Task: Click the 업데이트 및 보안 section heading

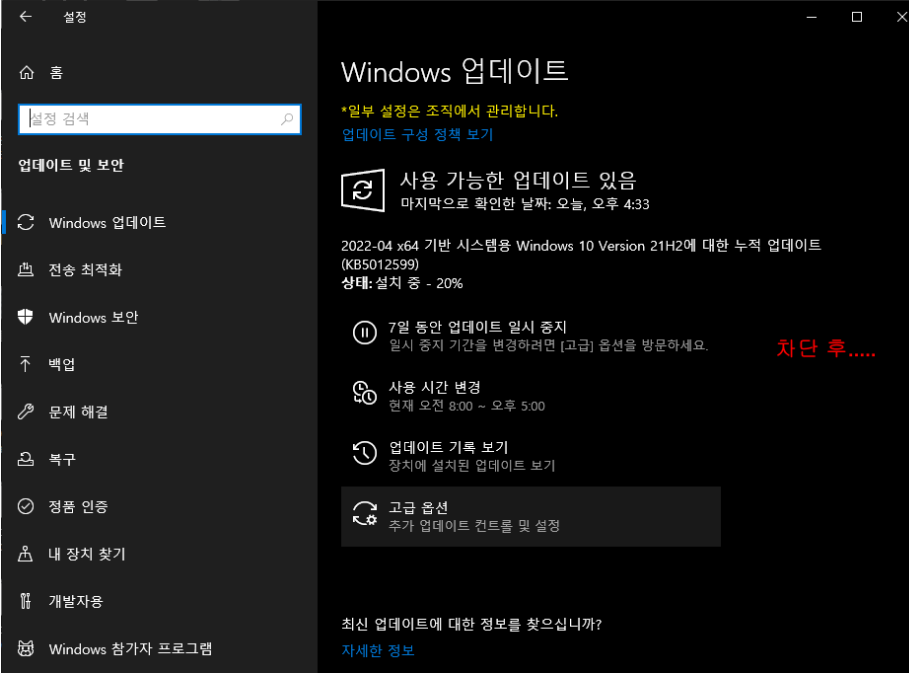Action: click(x=71, y=165)
